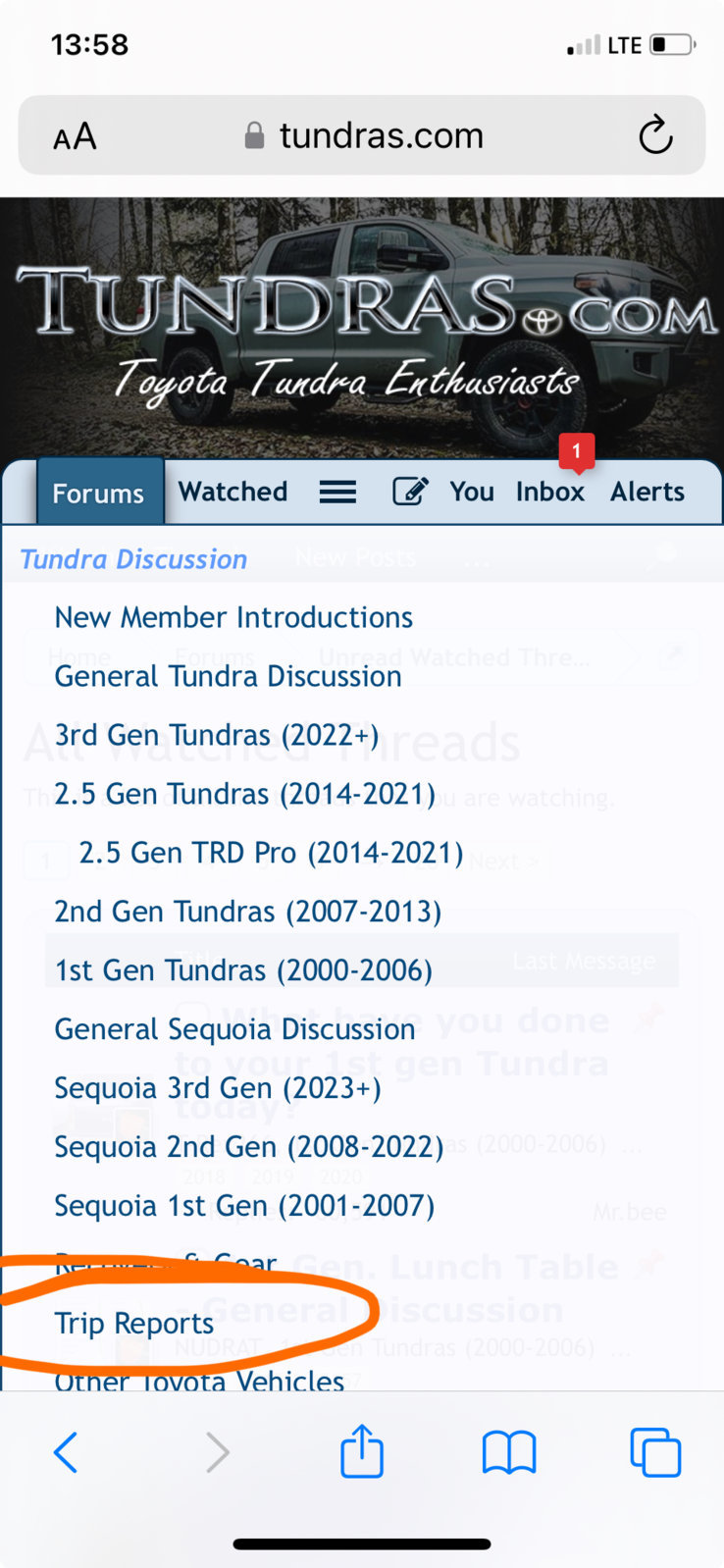Open 1st Gen Tundras (2000-2006) forum
724x1568 pixels.
point(243,970)
